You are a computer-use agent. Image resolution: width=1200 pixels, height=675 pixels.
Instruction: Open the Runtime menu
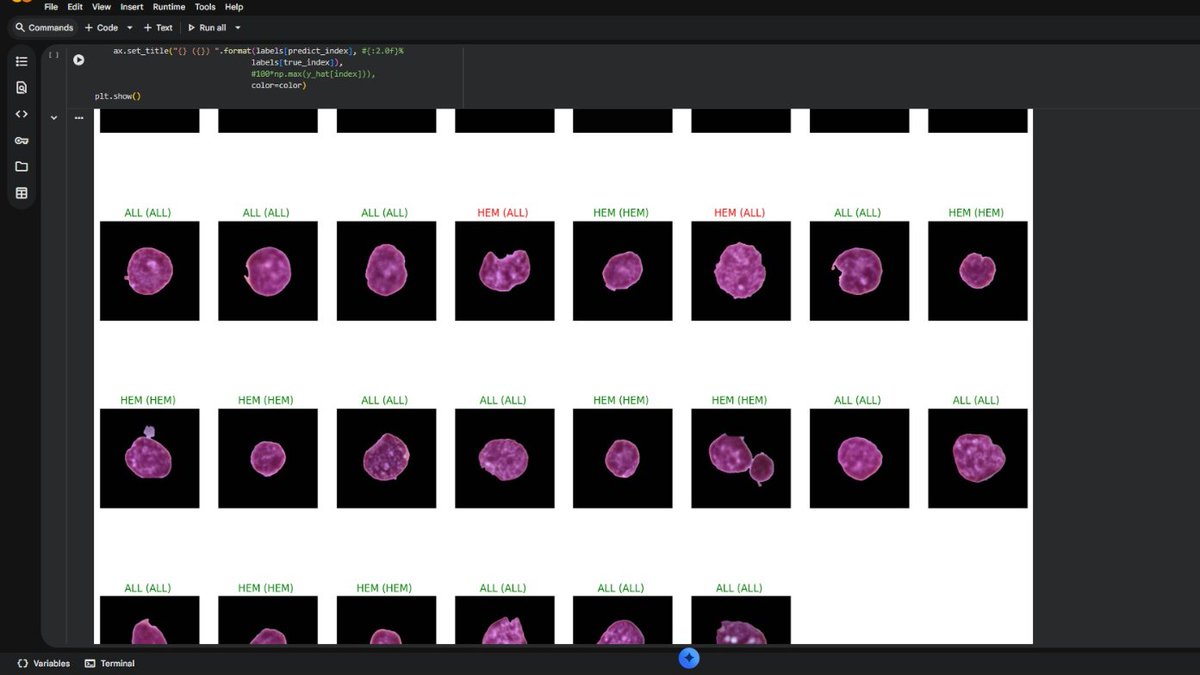pos(169,7)
